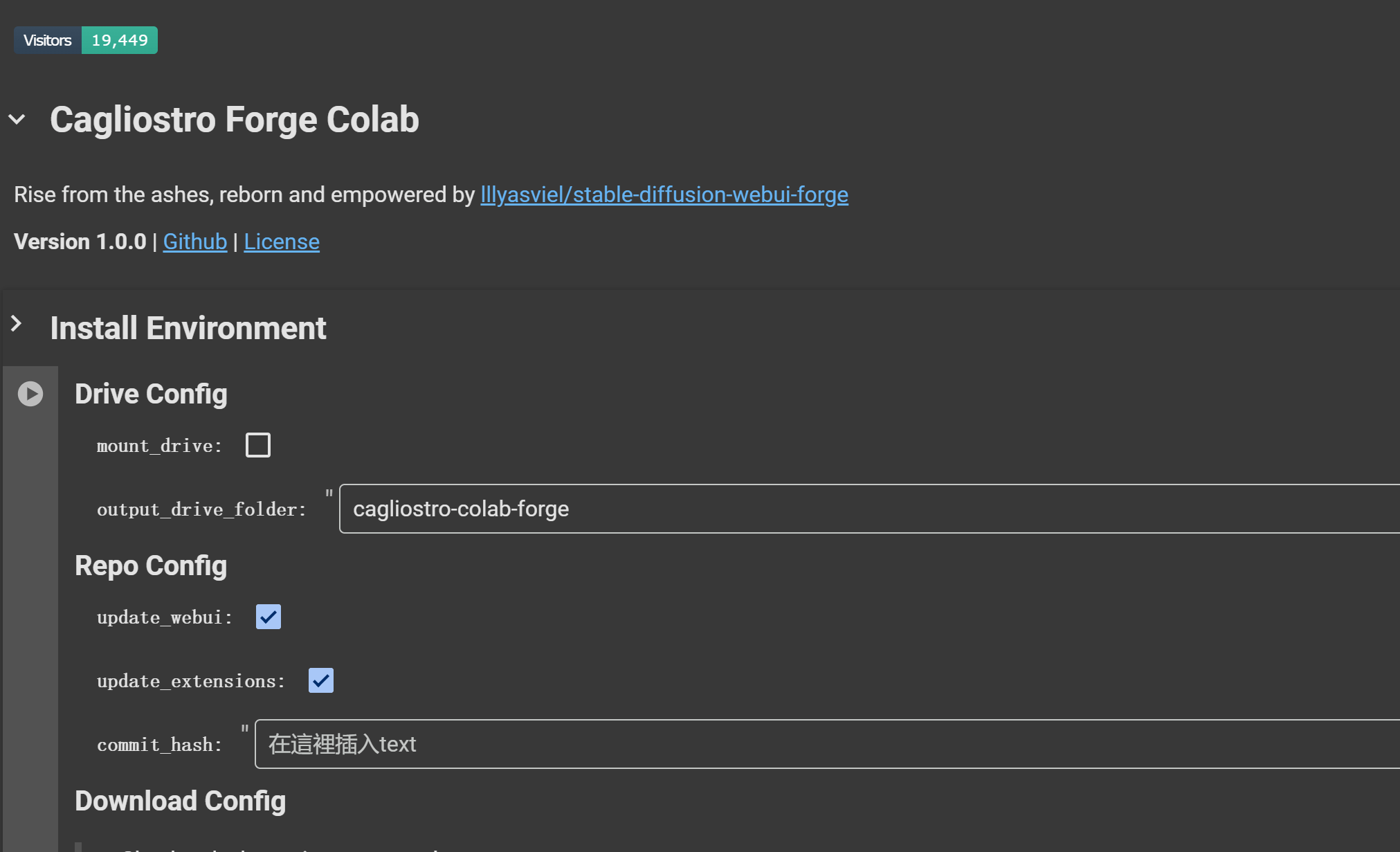Viewport: 1400px width, 852px height.
Task: Click the Cagliostro Forge Colab heading
Action: tap(234, 120)
